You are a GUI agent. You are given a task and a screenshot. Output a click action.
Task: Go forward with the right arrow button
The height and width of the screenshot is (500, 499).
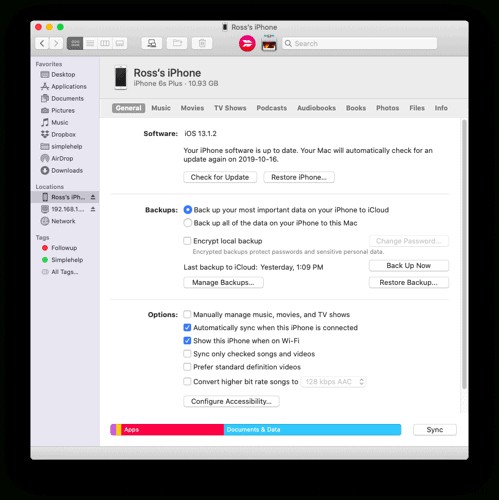tap(56, 43)
